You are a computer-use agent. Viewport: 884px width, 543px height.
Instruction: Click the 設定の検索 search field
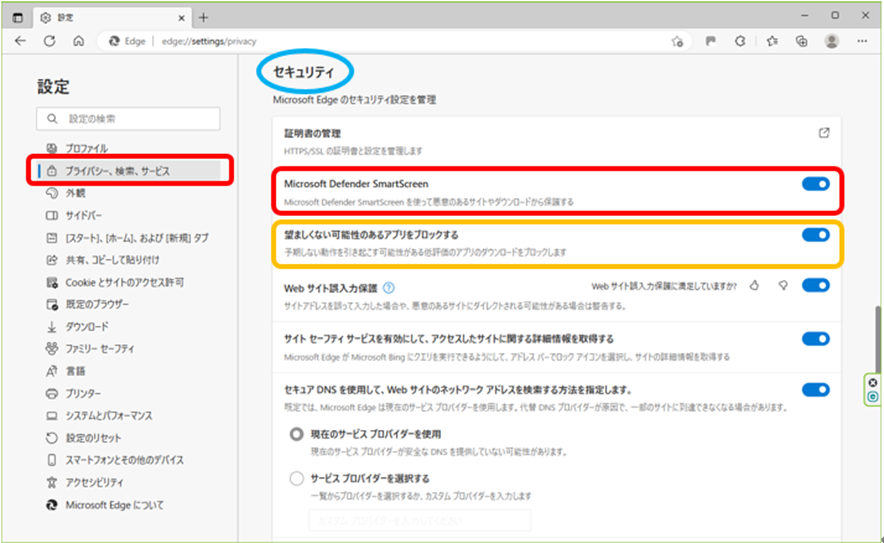pos(128,118)
